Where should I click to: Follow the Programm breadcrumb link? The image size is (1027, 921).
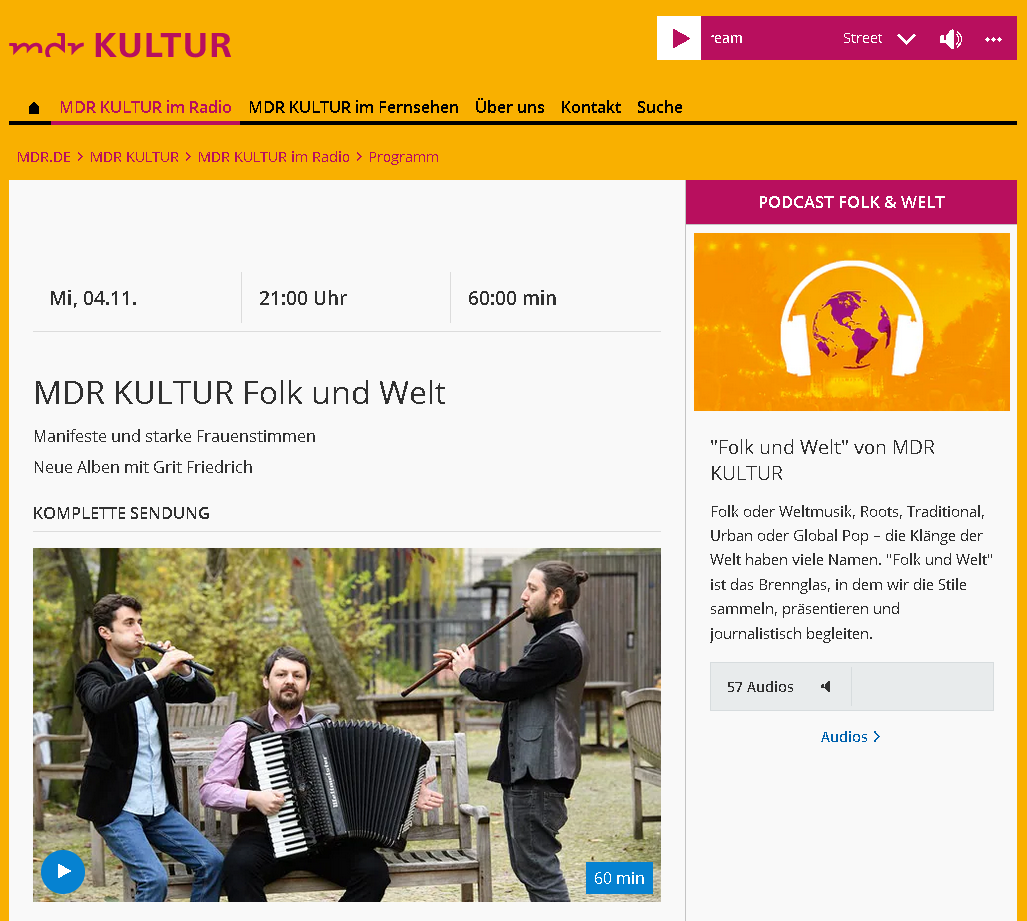(x=403, y=157)
